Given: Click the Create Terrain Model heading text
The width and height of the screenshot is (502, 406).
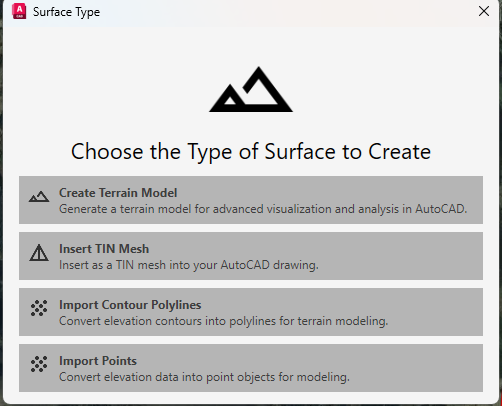Looking at the screenshot, I should [x=118, y=193].
